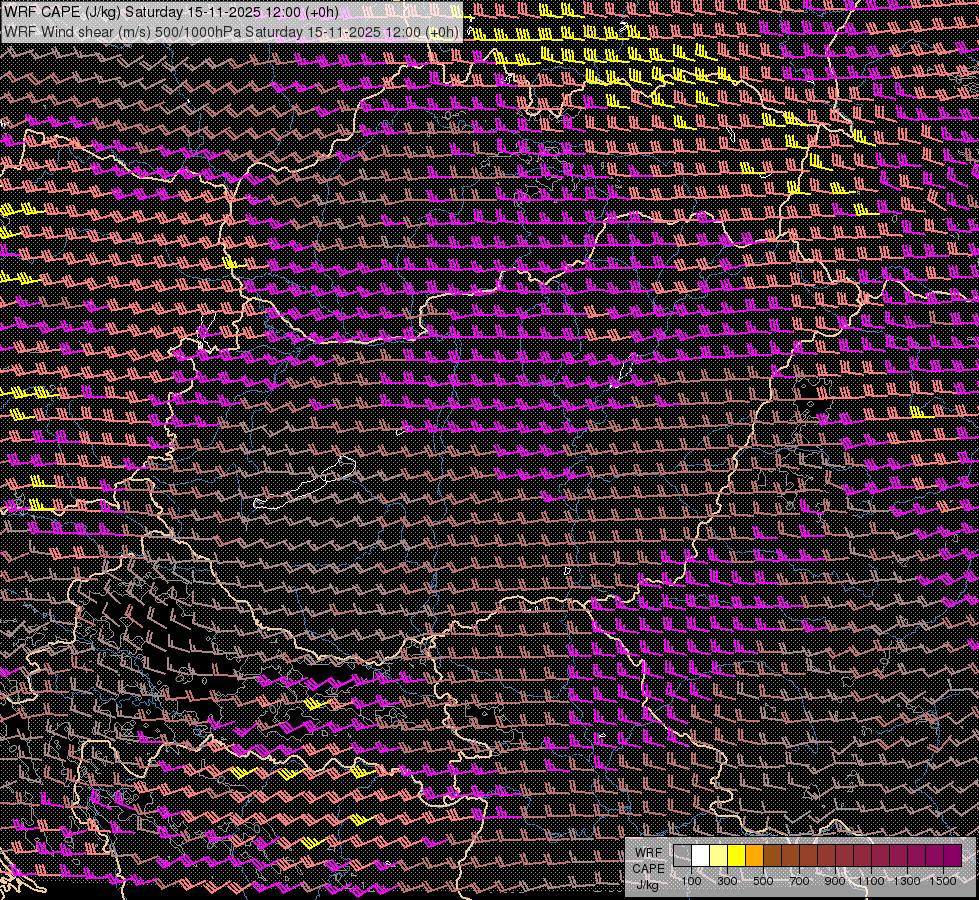Click the white swatch in the CAPE legend
979x900 pixels.
point(700,855)
